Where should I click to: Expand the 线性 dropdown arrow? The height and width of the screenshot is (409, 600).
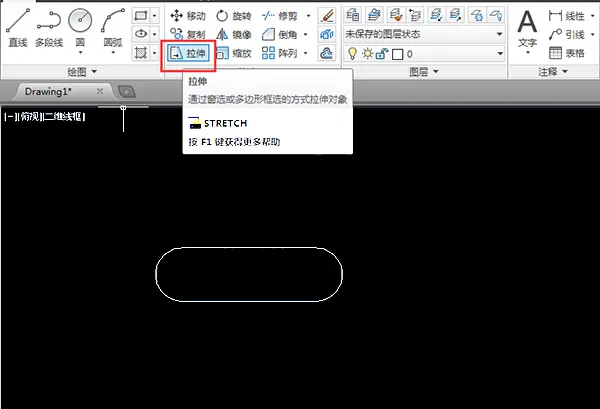click(x=592, y=16)
